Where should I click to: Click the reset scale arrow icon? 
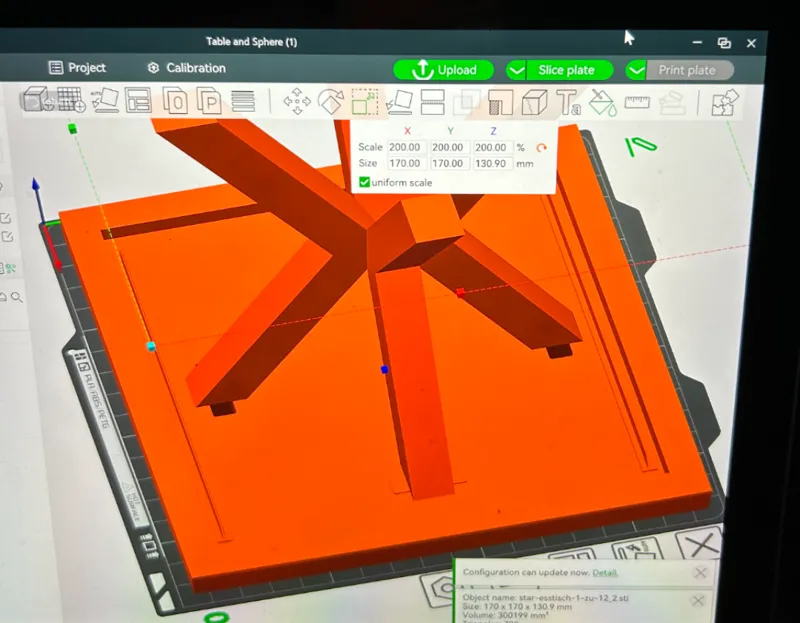click(541, 148)
